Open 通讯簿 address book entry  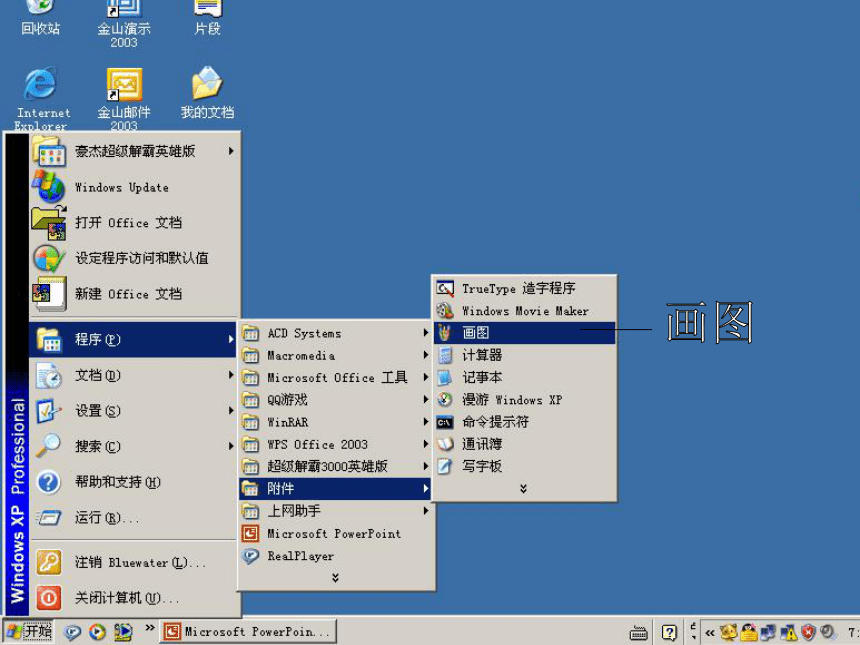(524, 444)
